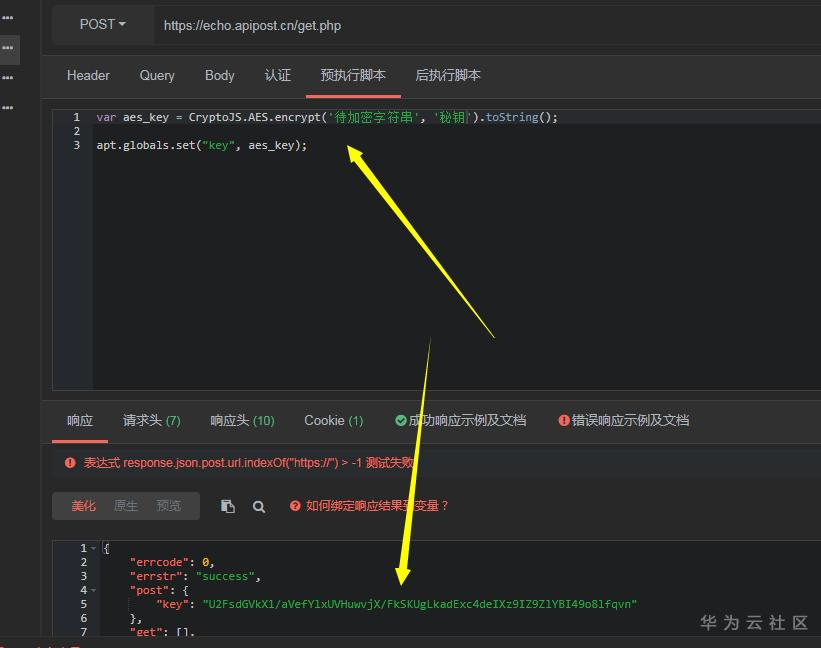Open the 响应 tab
The height and width of the screenshot is (648, 821).
tap(80, 420)
